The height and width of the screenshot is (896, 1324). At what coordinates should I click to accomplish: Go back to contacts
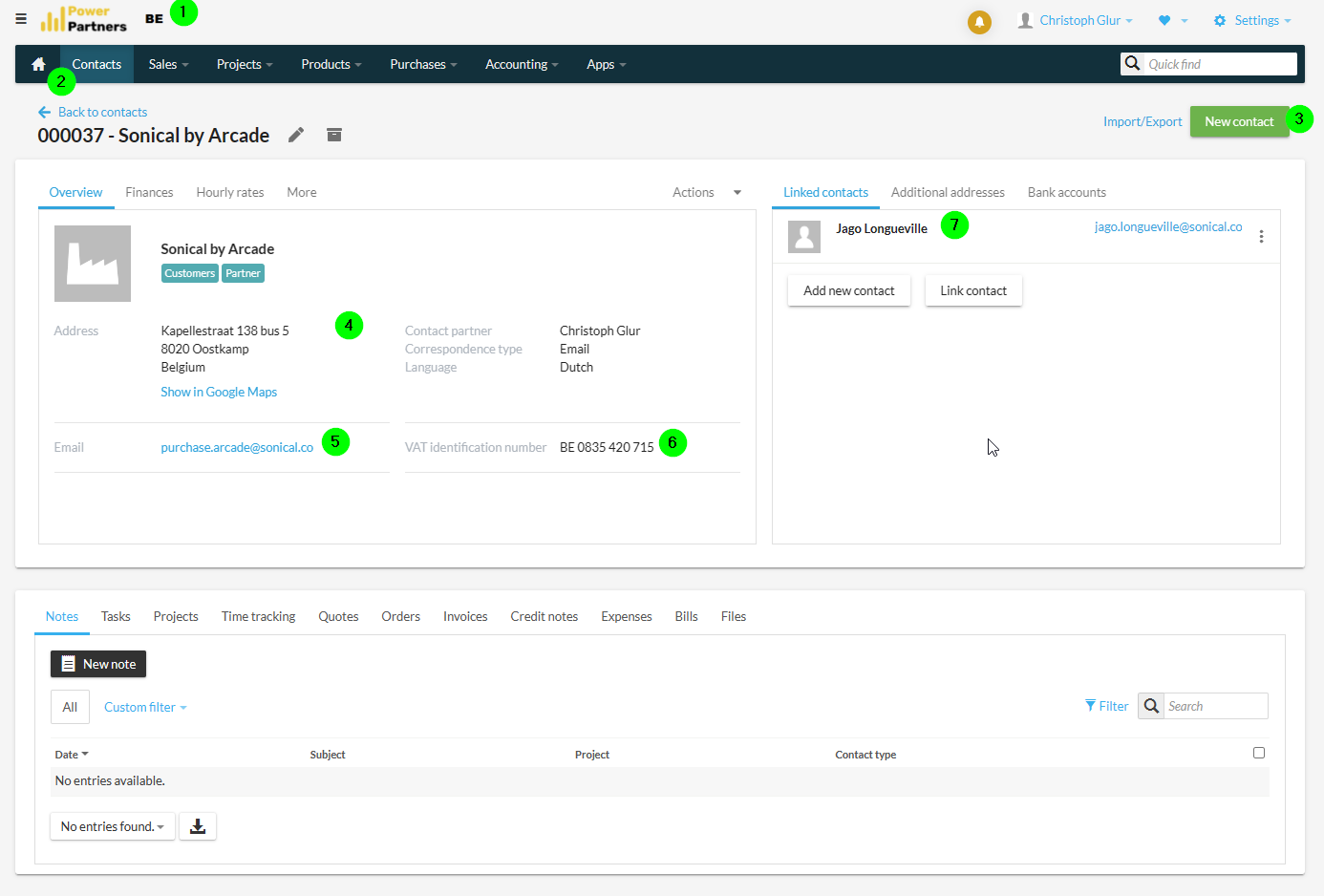[93, 112]
